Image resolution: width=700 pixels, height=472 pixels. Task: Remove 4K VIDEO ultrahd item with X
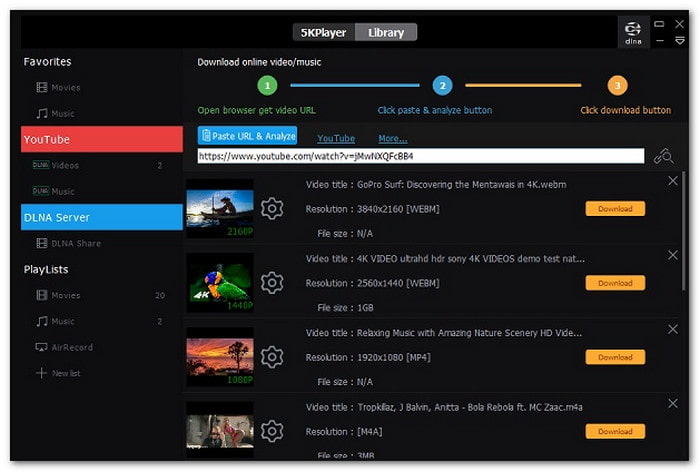[x=673, y=255]
